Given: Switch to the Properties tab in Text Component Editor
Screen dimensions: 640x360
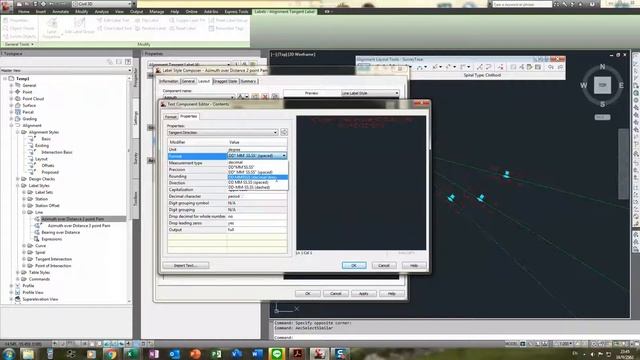Looking at the screenshot, I should point(189,116).
